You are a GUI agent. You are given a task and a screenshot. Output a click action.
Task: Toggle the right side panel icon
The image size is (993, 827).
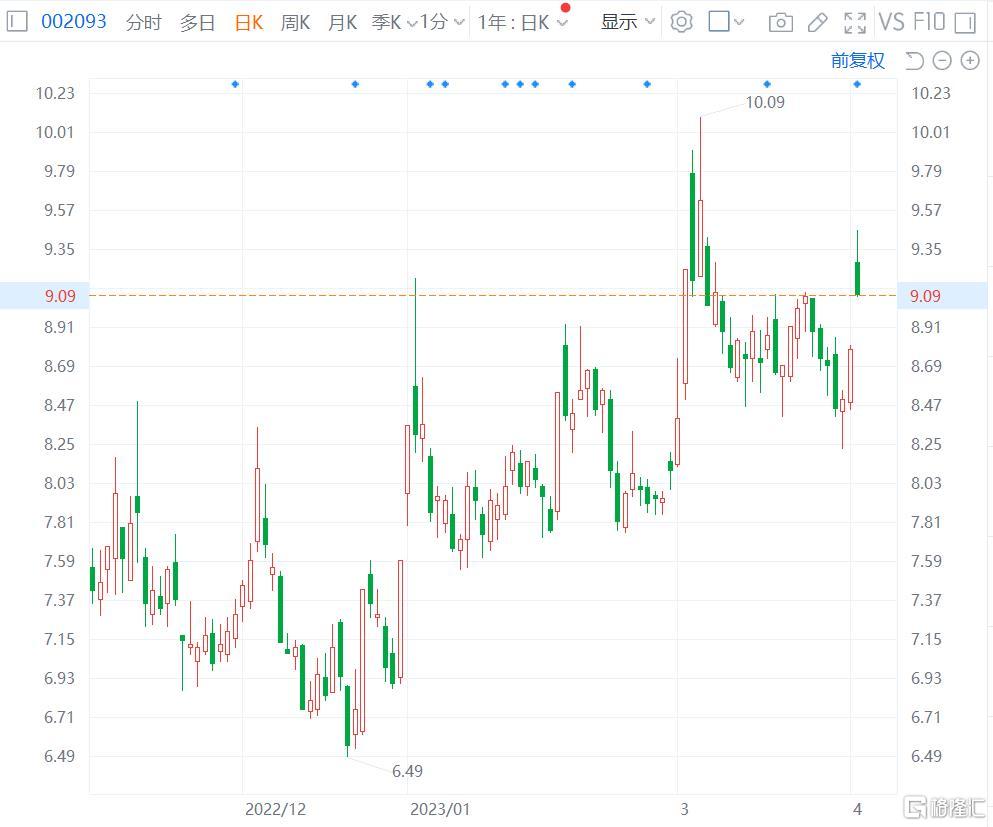point(965,23)
